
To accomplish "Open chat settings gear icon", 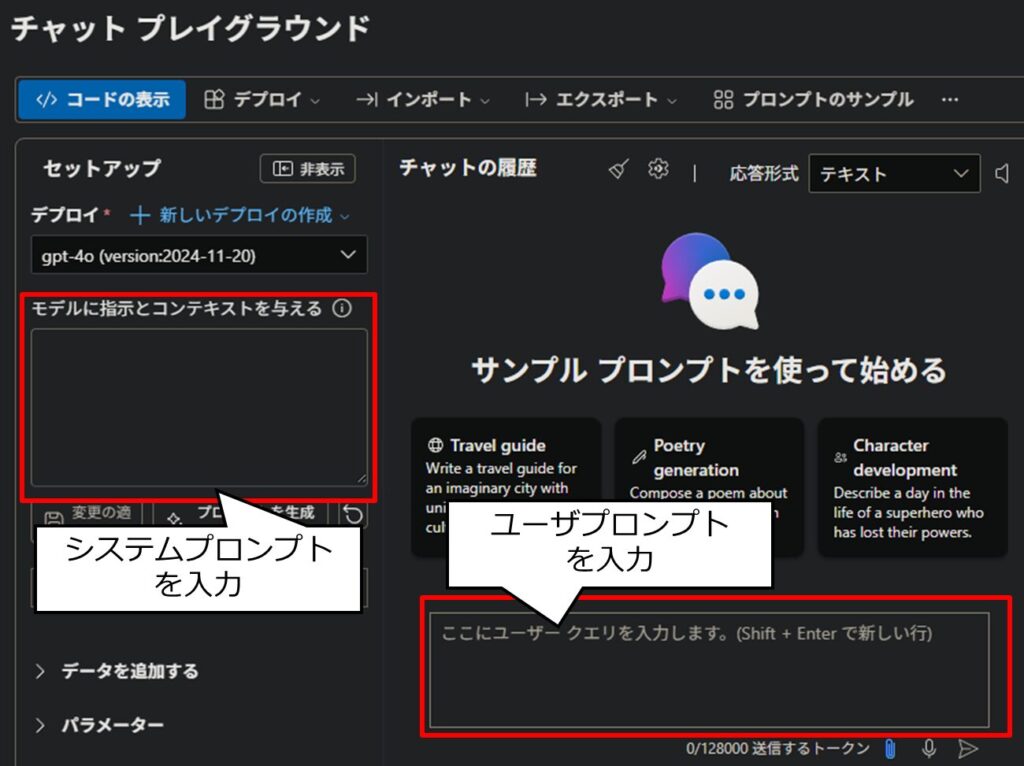I will point(657,170).
